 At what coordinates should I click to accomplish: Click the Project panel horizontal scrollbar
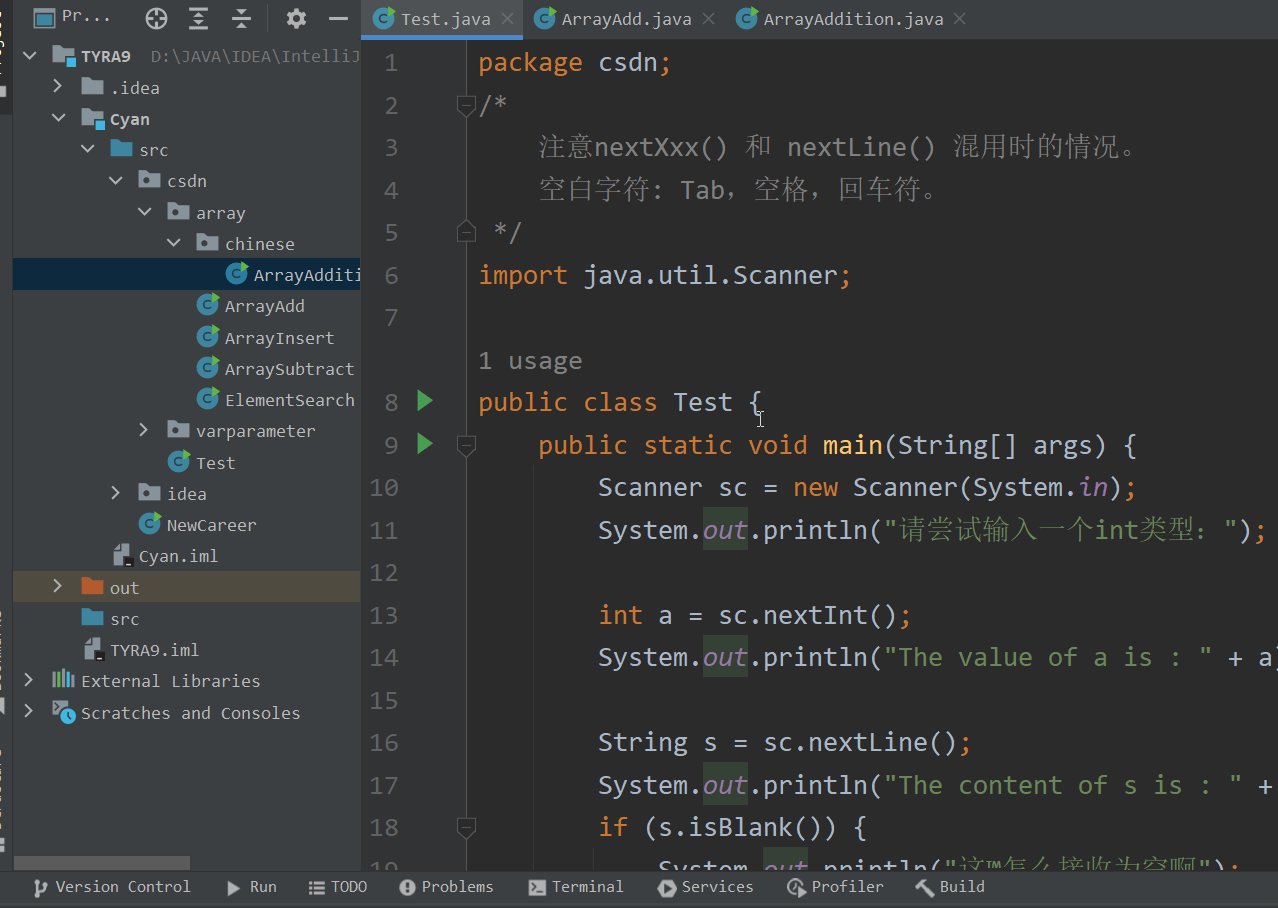click(x=100, y=862)
